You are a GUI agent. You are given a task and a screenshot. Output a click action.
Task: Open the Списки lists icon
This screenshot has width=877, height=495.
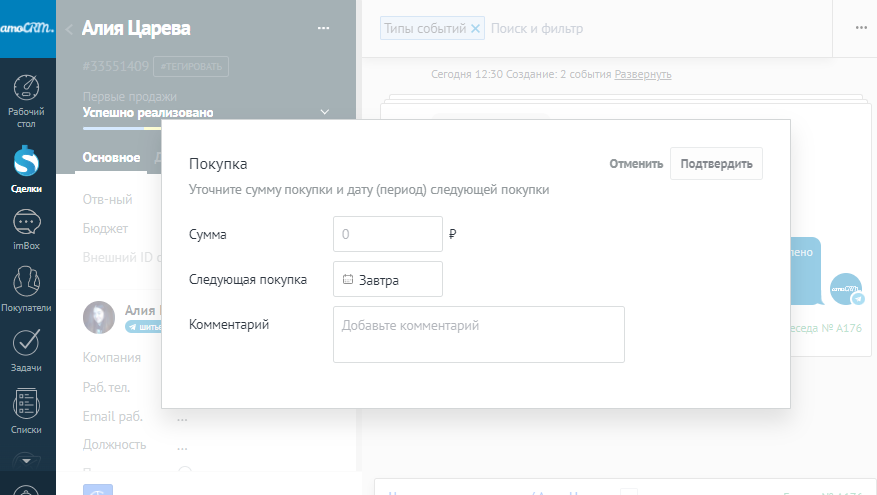click(x=27, y=411)
